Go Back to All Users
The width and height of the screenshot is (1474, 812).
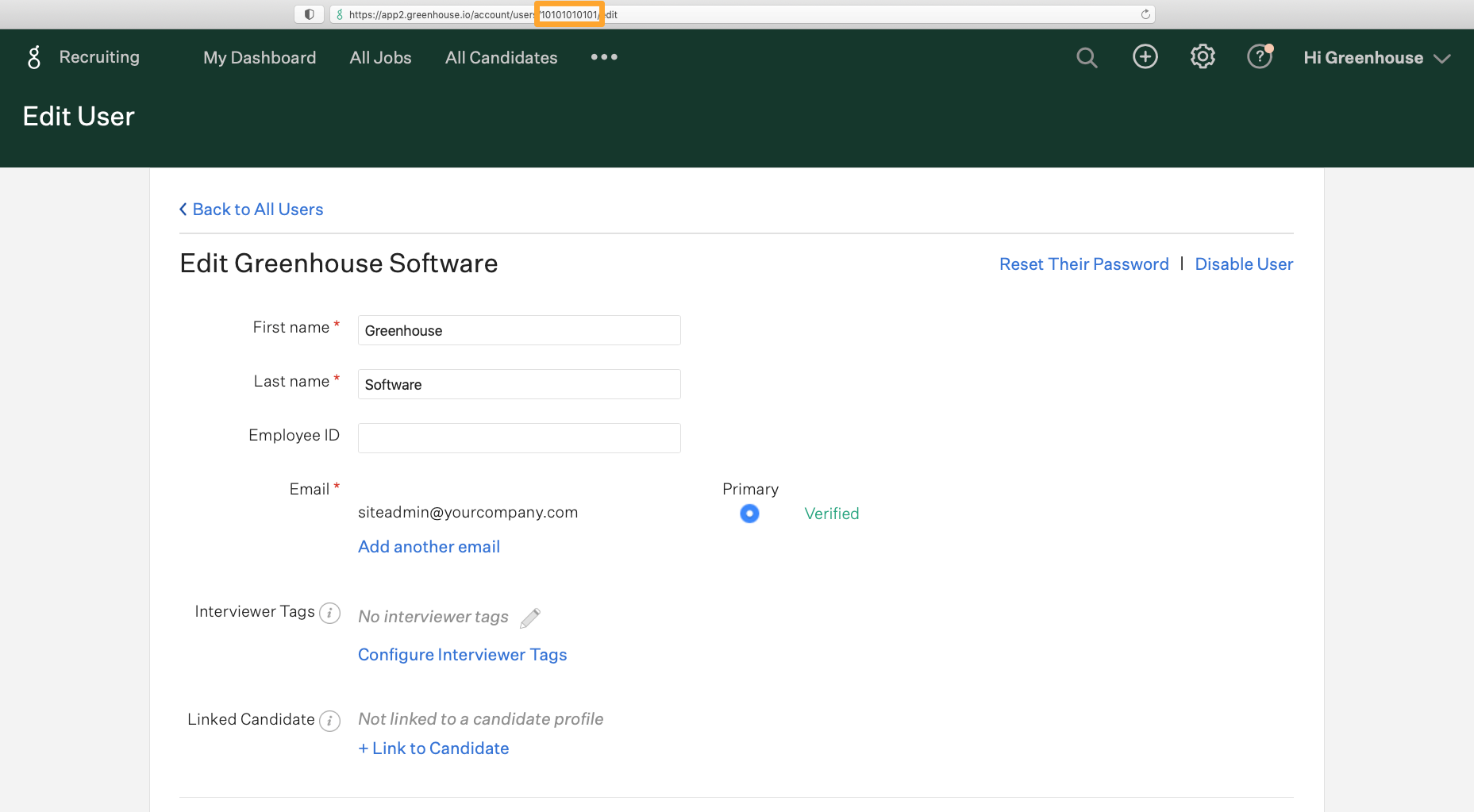[252, 210]
